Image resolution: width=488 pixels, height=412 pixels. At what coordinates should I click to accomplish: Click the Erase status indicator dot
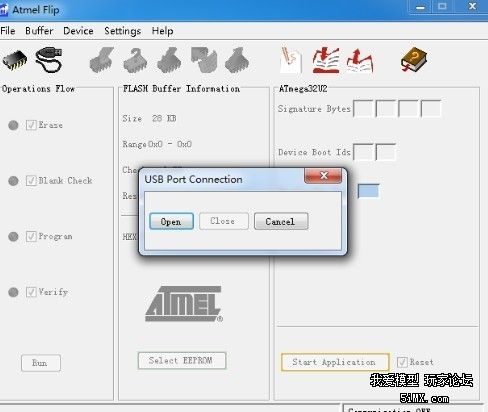pyautogui.click(x=13, y=125)
